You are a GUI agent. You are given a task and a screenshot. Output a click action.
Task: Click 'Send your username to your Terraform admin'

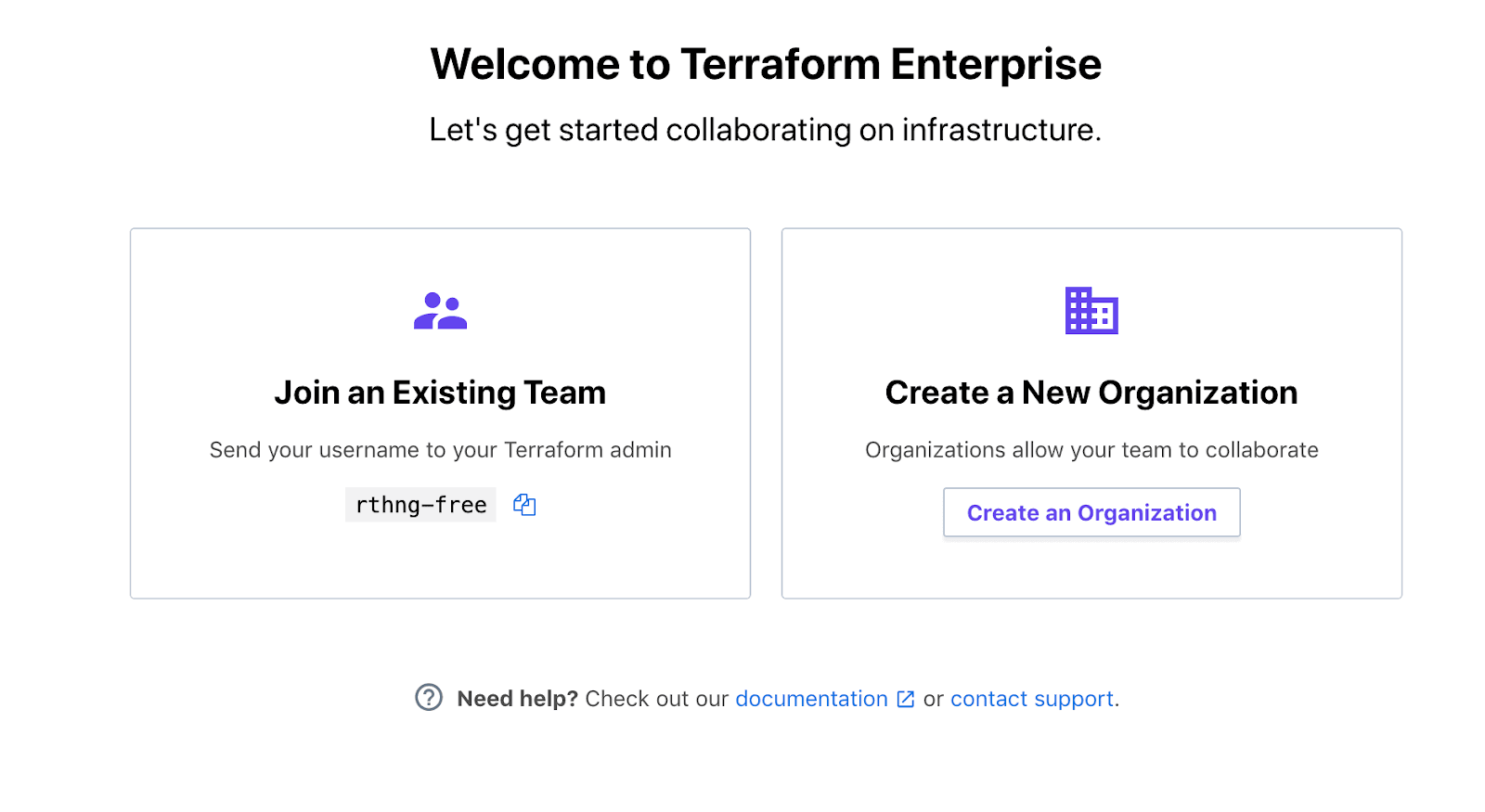click(x=440, y=450)
